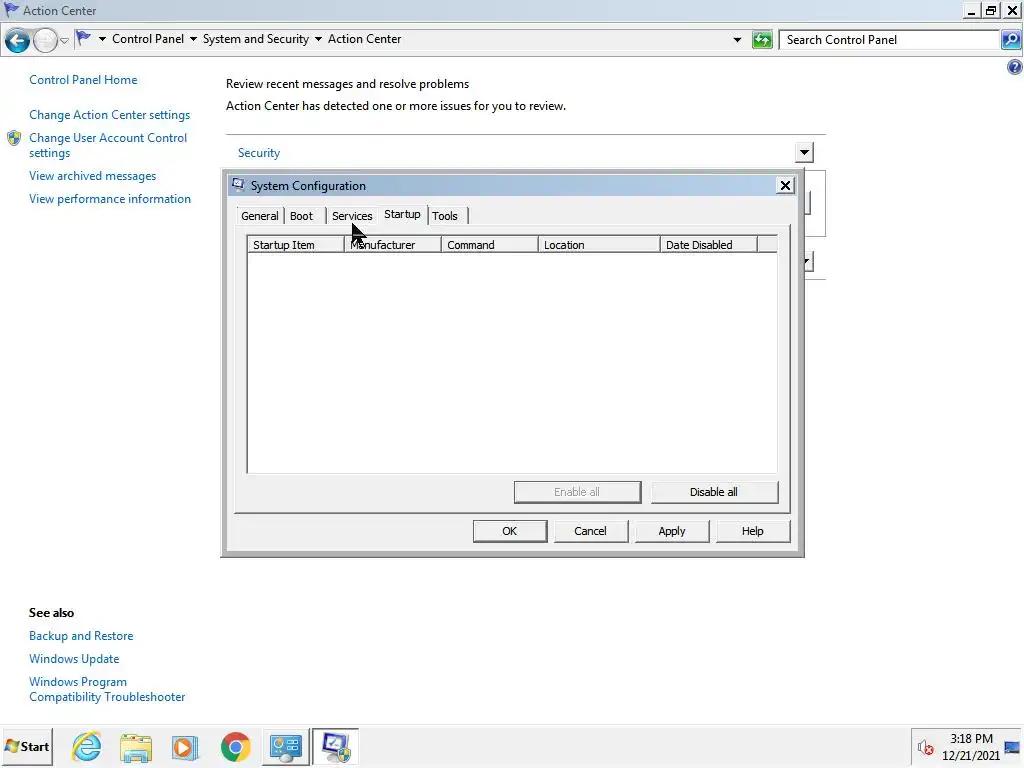Click Cancel in System Configuration
1024x768 pixels.
(590, 531)
